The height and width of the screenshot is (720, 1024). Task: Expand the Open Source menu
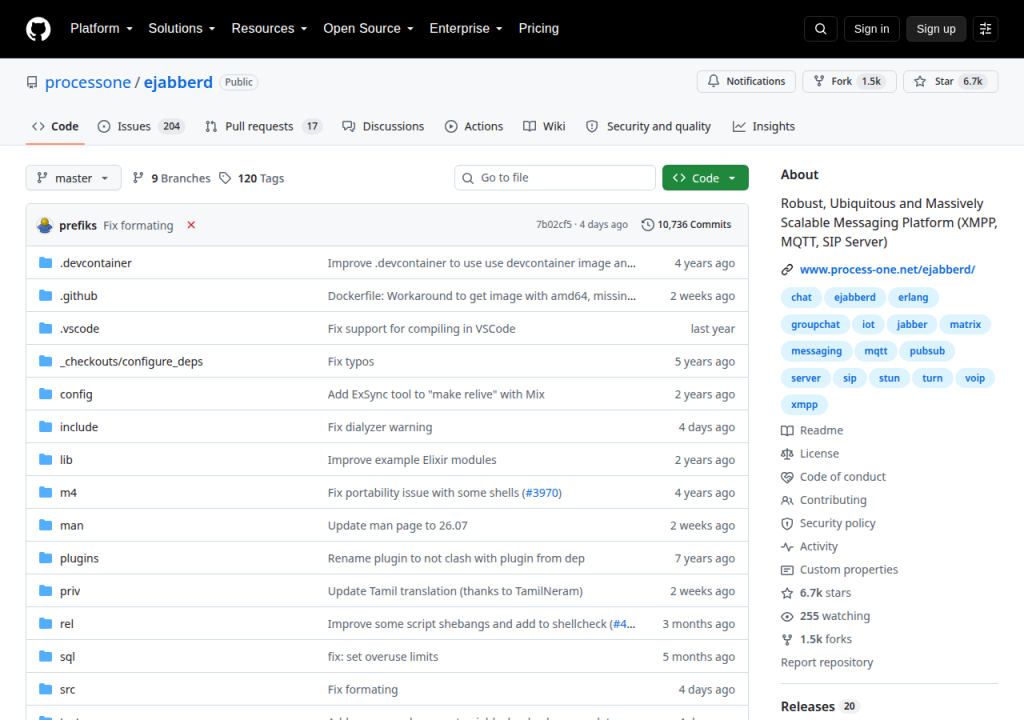tap(368, 29)
